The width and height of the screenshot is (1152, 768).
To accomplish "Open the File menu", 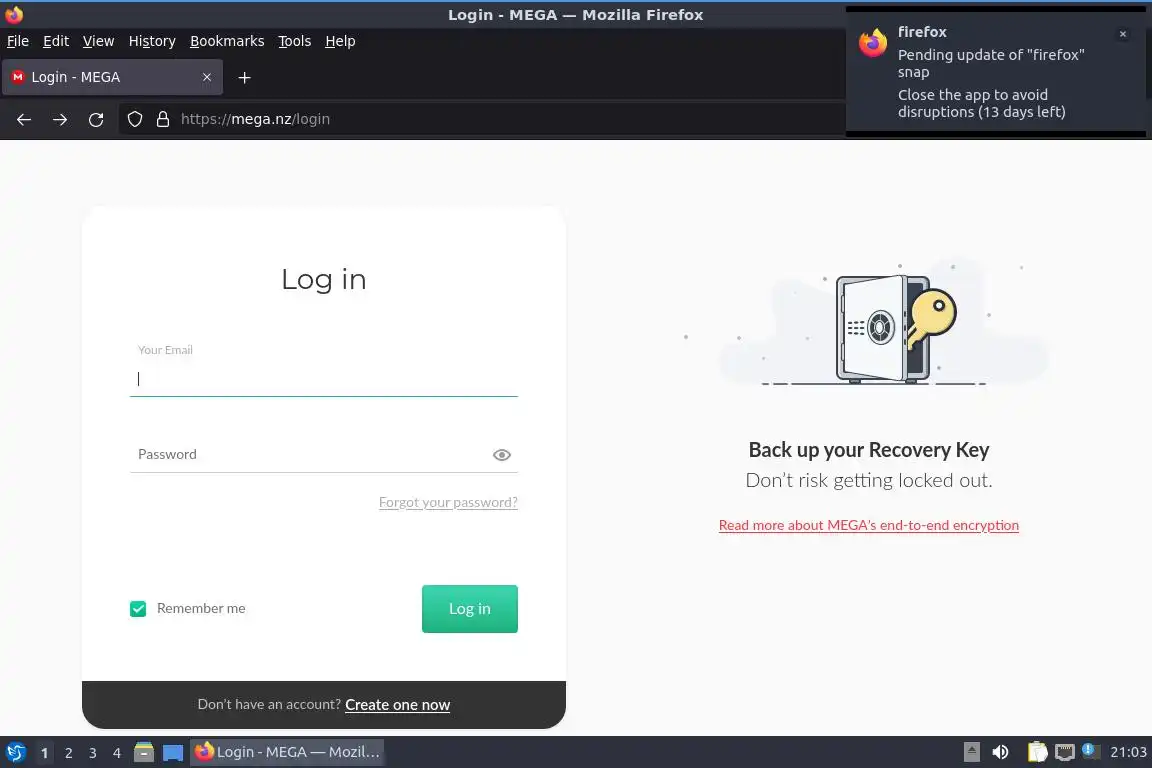I will click(18, 41).
